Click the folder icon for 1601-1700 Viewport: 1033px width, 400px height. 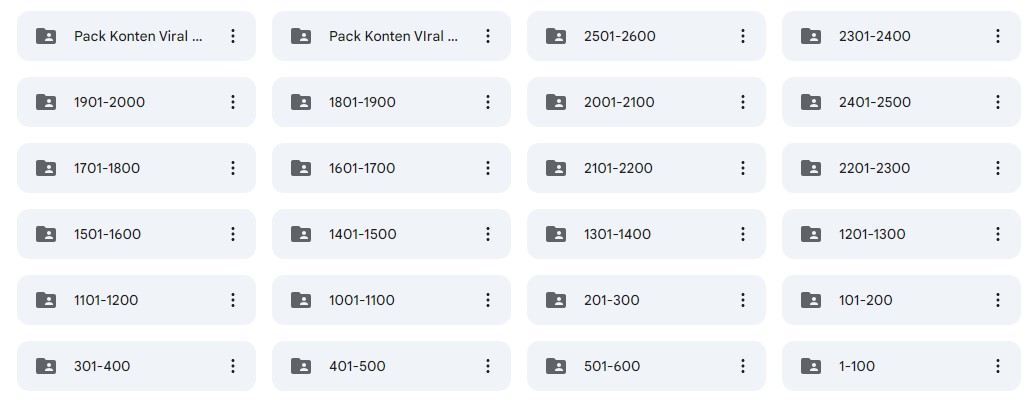301,168
